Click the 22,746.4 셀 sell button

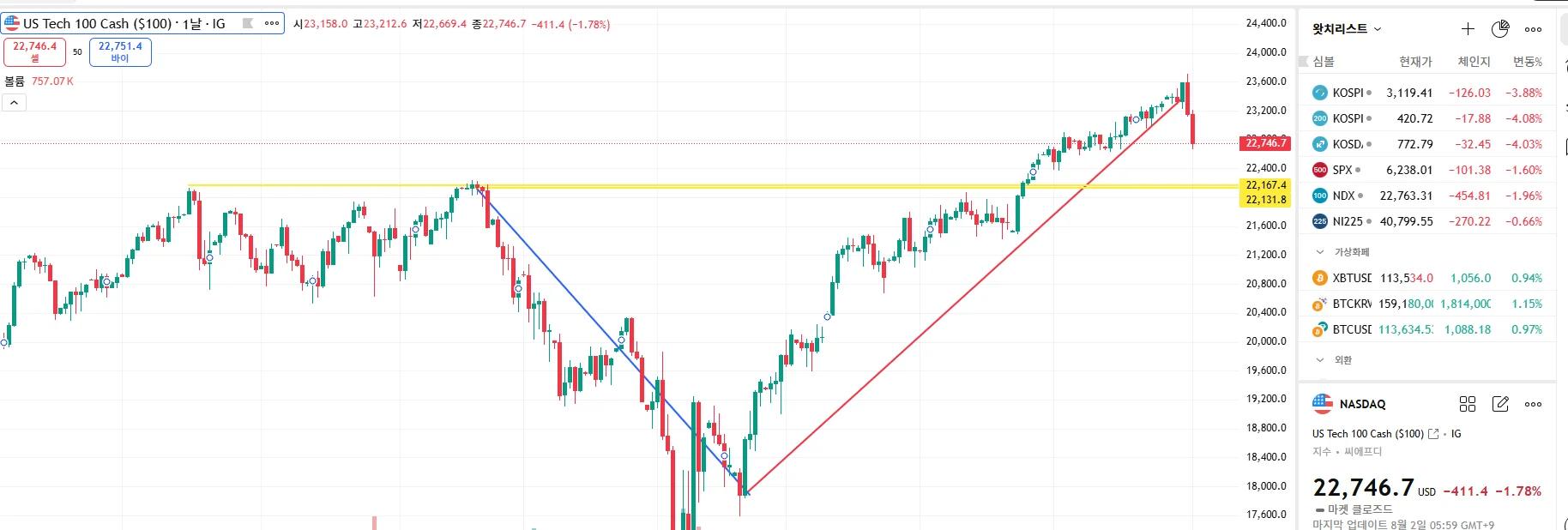(34, 51)
